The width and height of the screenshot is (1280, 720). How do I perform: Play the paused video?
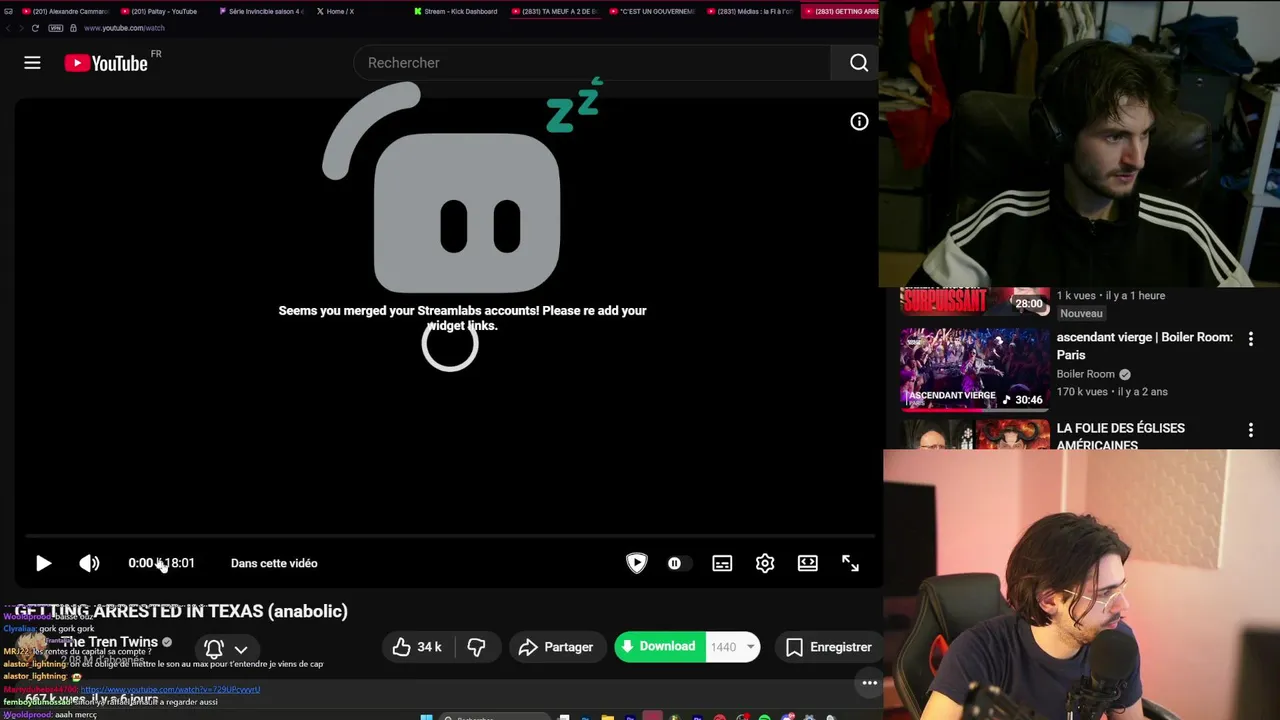click(43, 563)
